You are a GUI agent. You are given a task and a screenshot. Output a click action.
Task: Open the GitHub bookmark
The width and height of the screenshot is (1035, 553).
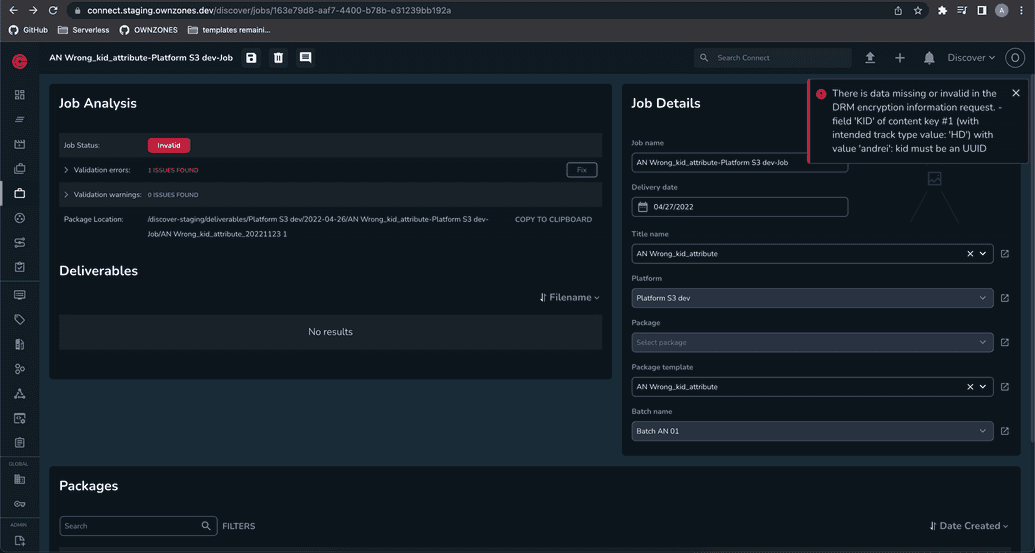(28, 30)
